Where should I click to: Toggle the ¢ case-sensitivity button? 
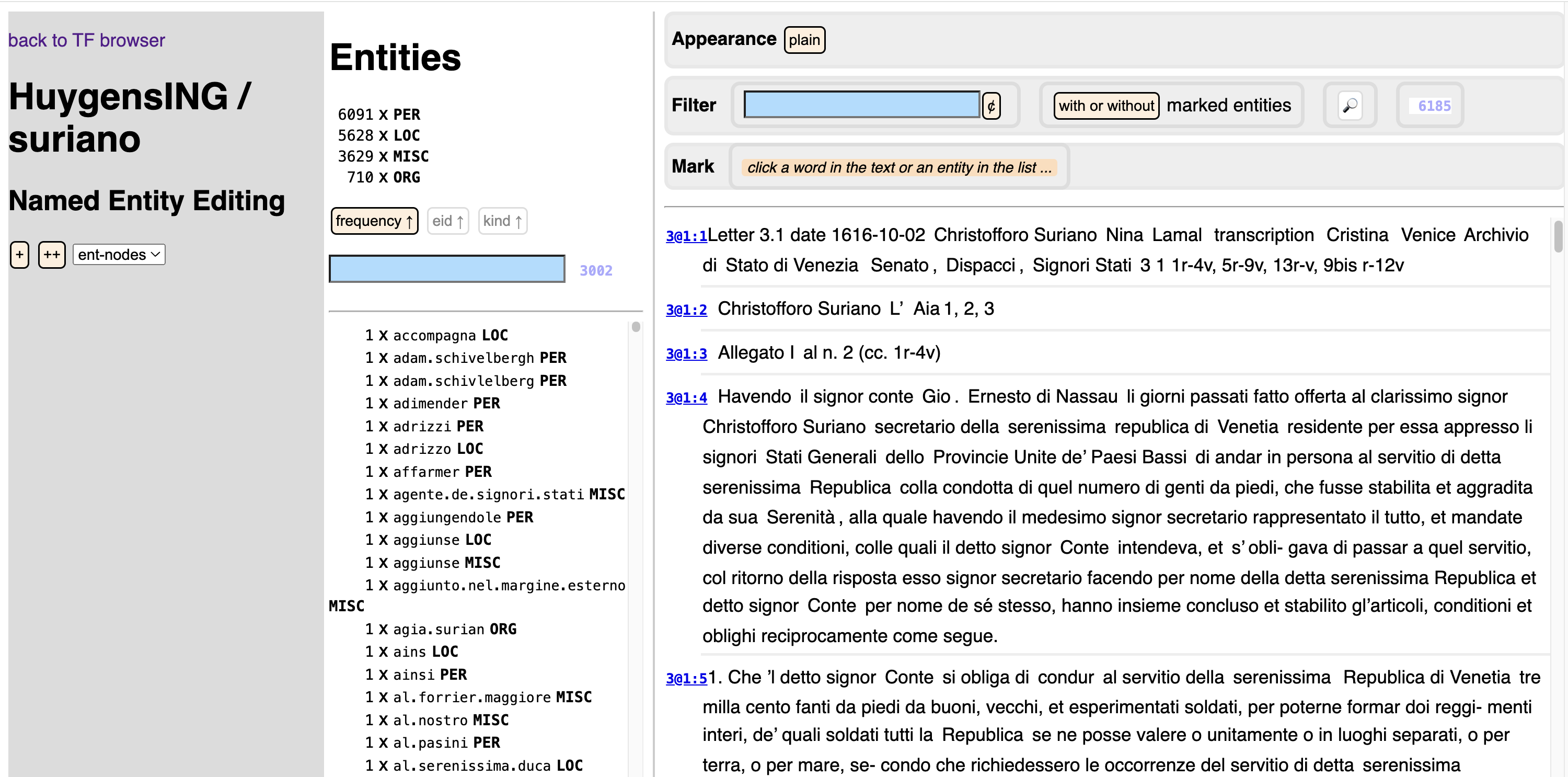click(991, 105)
